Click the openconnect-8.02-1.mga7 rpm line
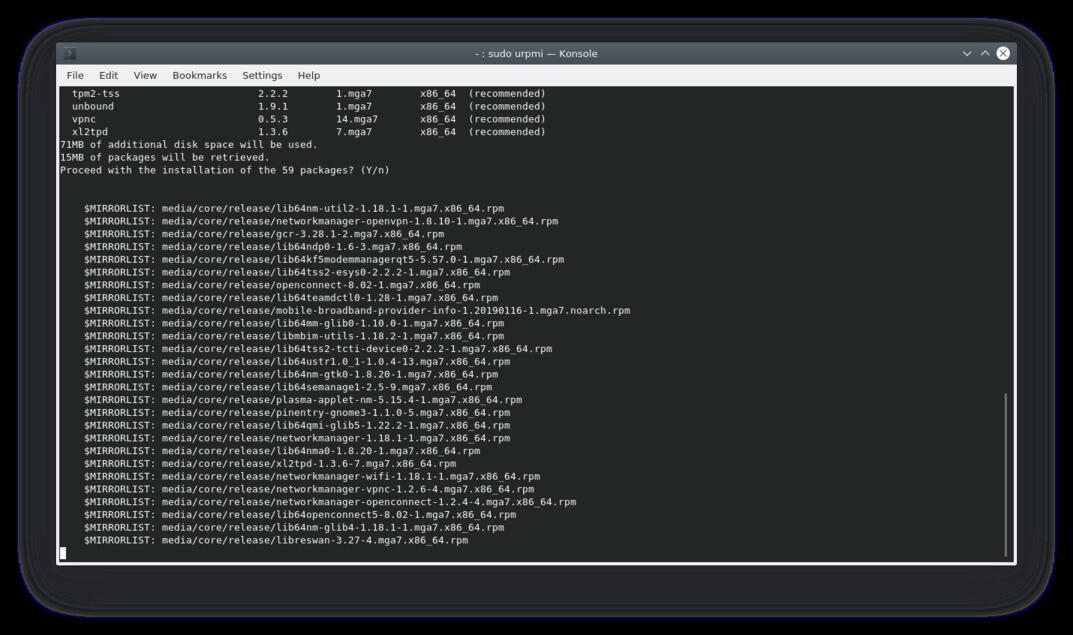This screenshot has height=635, width=1073. tap(282, 285)
